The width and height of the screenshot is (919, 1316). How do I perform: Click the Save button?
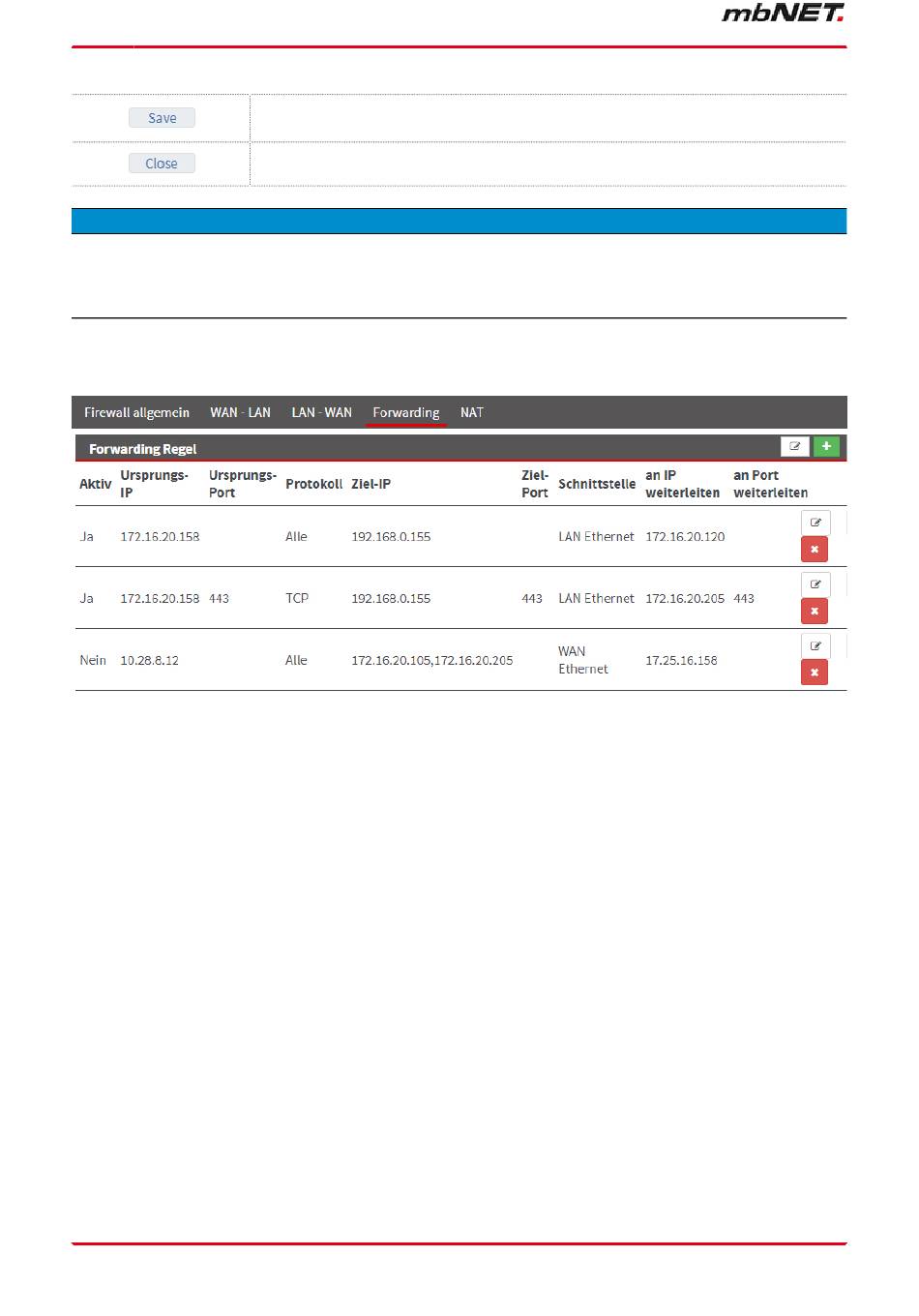pos(162,118)
